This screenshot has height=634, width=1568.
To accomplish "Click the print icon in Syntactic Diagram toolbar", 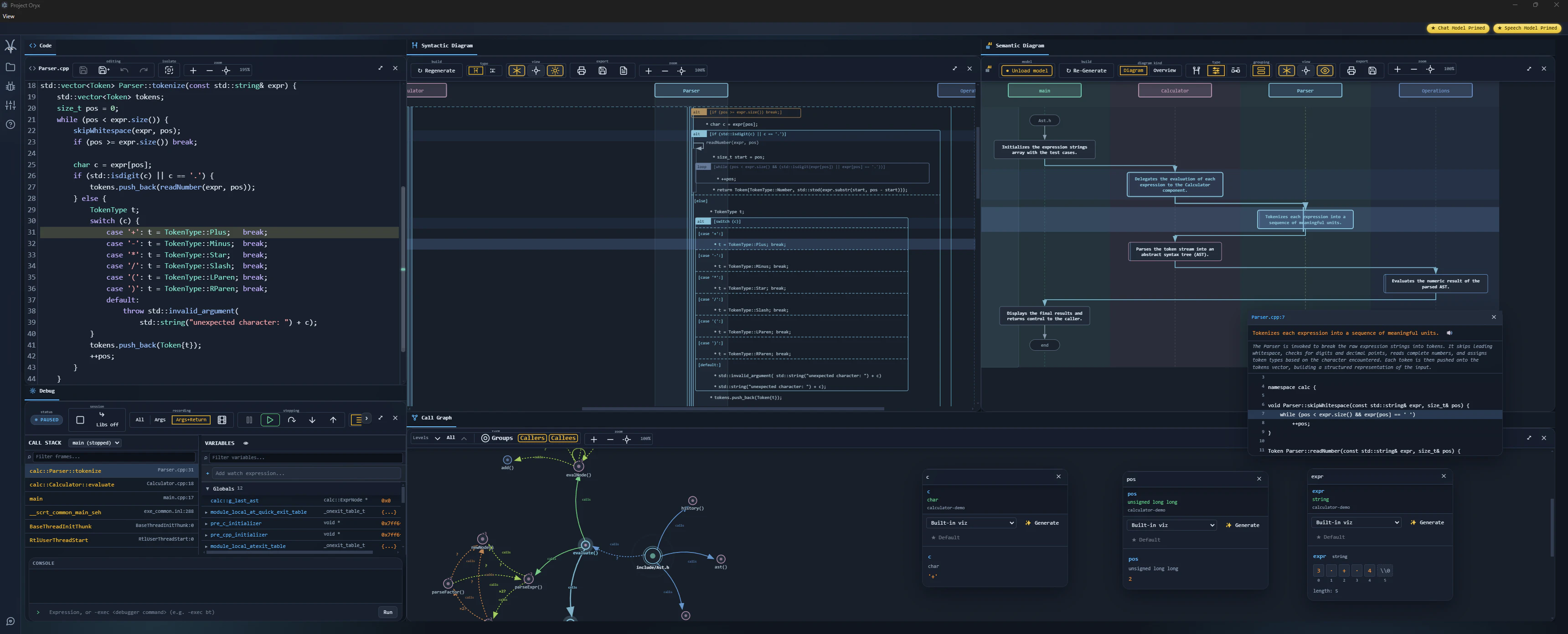I will [x=581, y=71].
